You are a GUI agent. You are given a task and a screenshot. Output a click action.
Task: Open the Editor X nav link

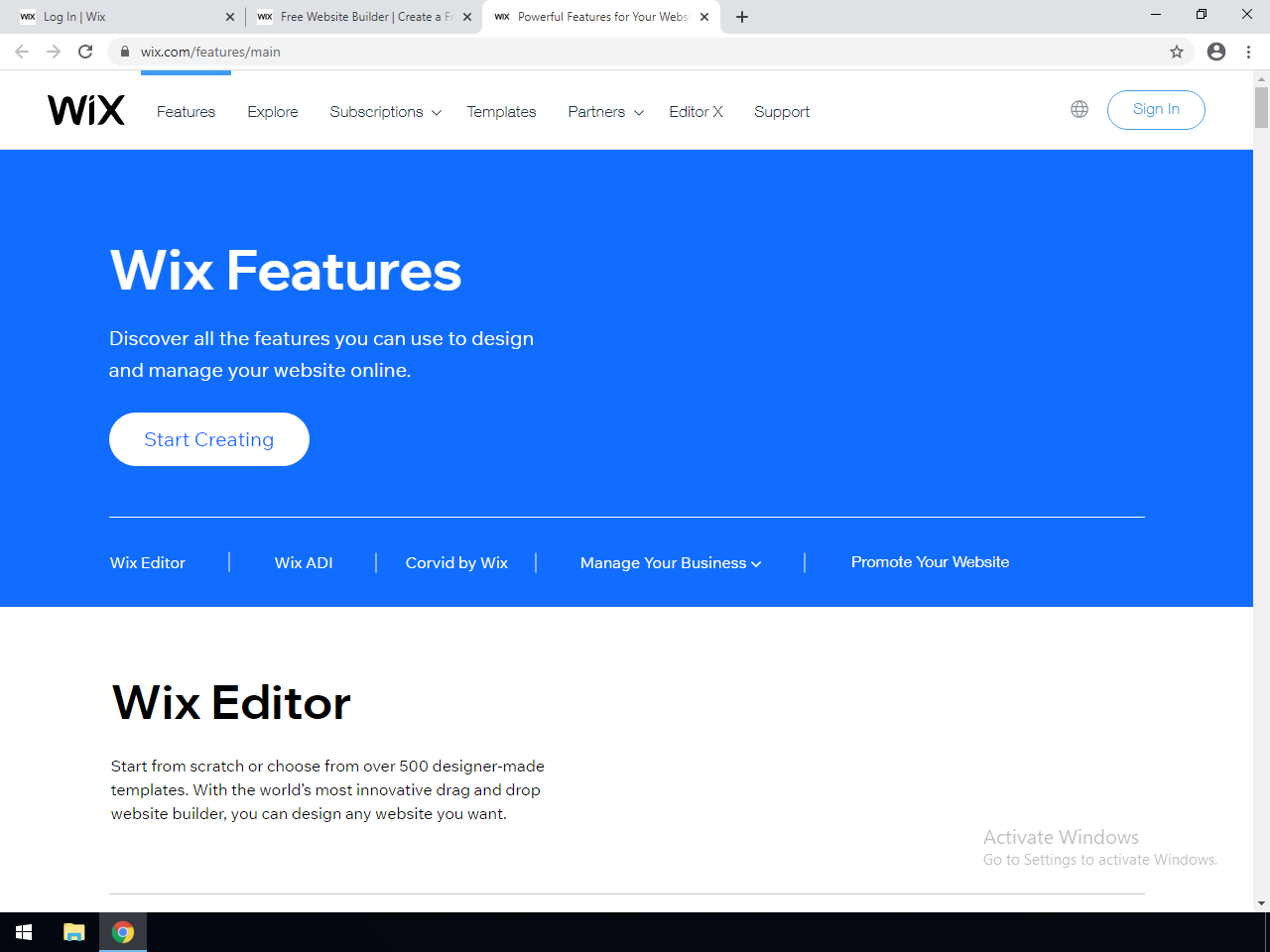696,112
